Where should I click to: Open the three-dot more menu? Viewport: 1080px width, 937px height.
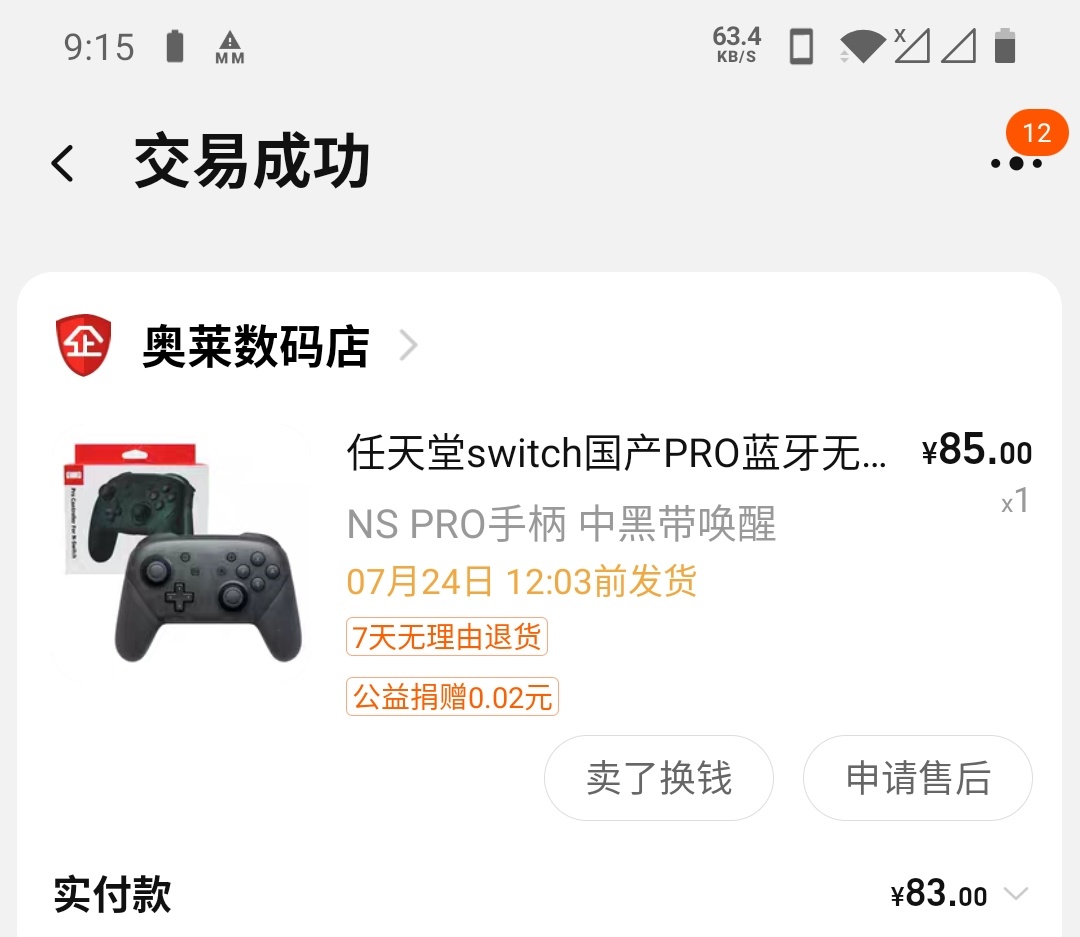(1016, 164)
